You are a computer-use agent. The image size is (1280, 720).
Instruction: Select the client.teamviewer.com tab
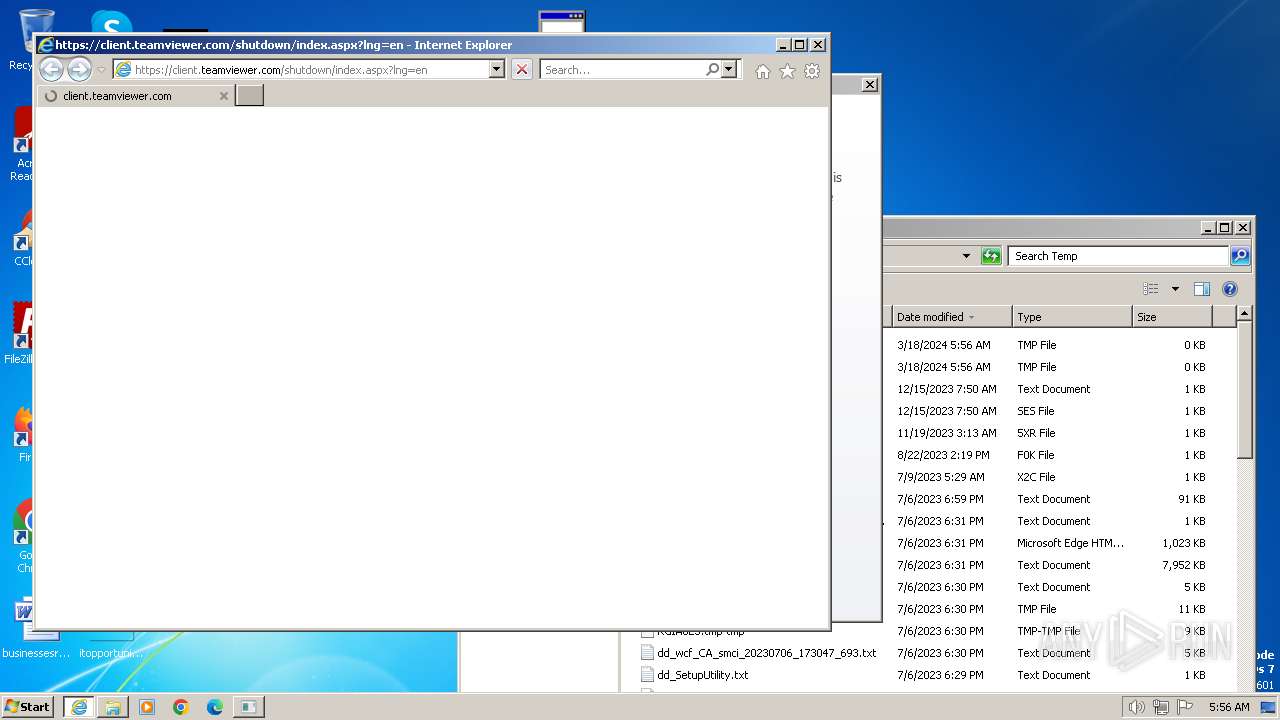click(x=134, y=96)
